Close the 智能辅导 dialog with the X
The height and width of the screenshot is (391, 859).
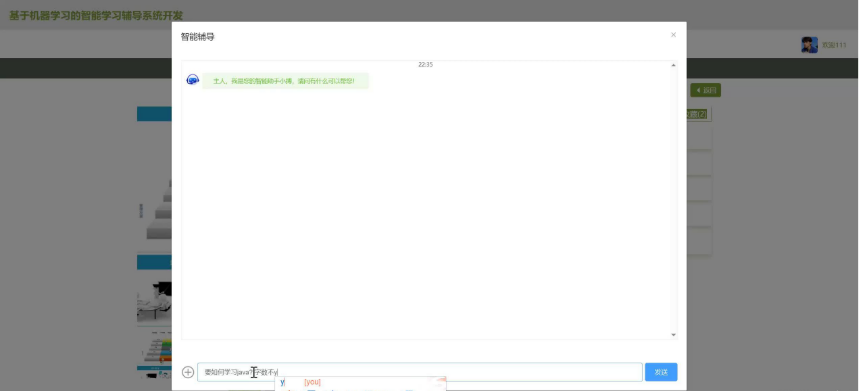click(673, 34)
